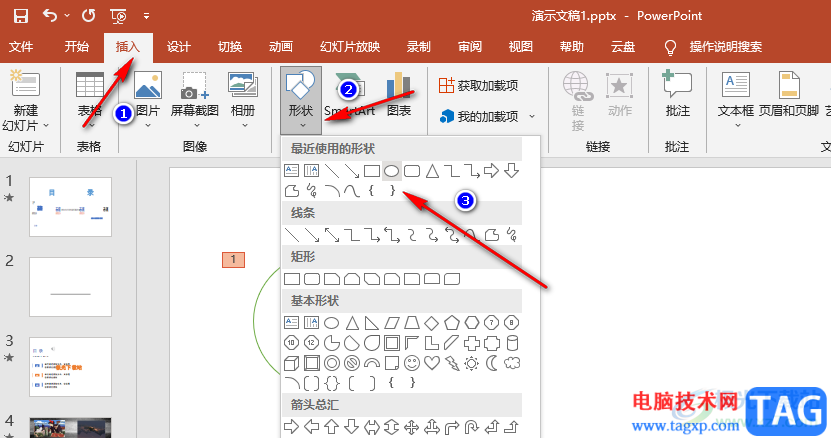Select the lightning bolt in 基本形状

point(452,363)
